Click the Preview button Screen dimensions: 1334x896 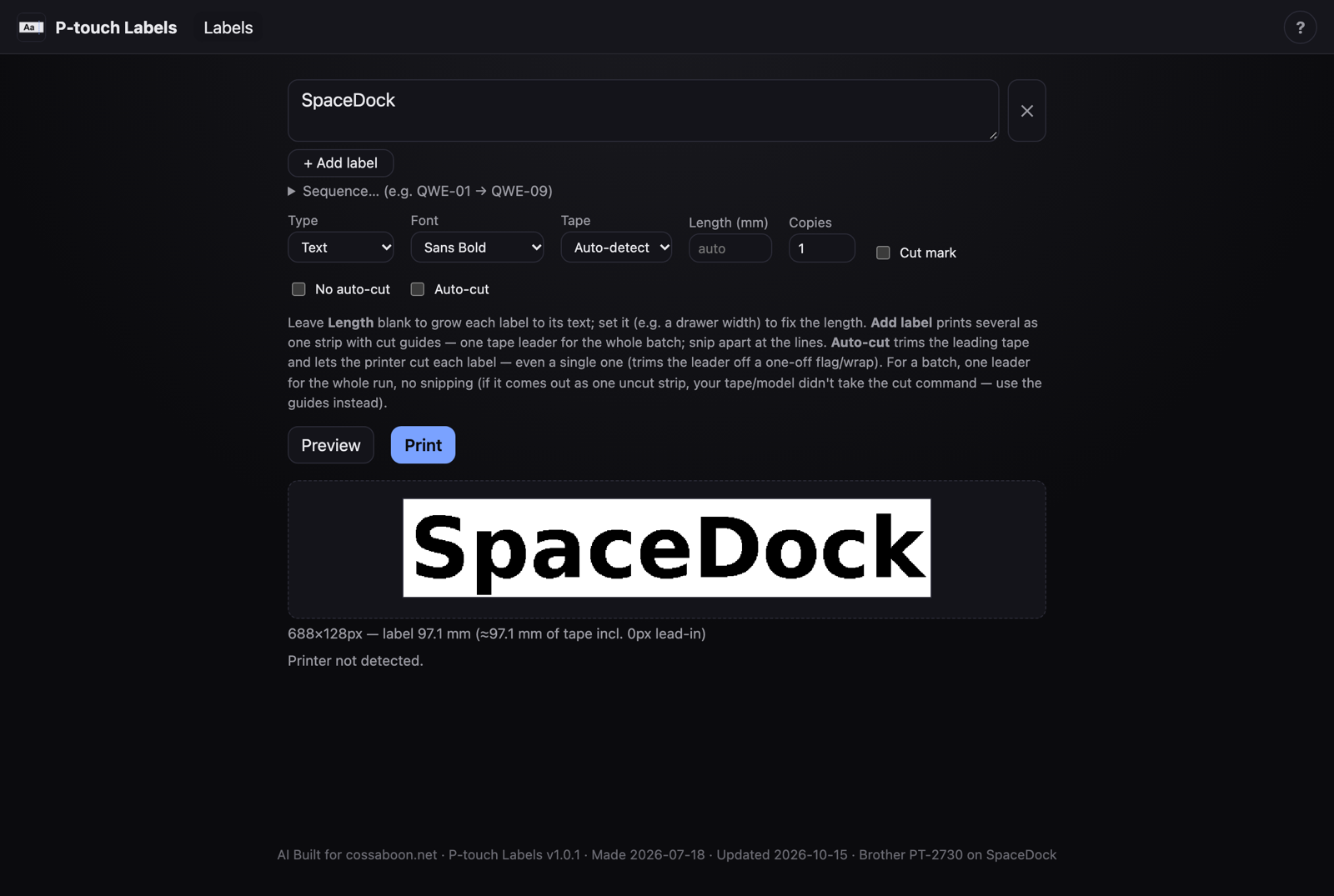pyautogui.click(x=331, y=445)
